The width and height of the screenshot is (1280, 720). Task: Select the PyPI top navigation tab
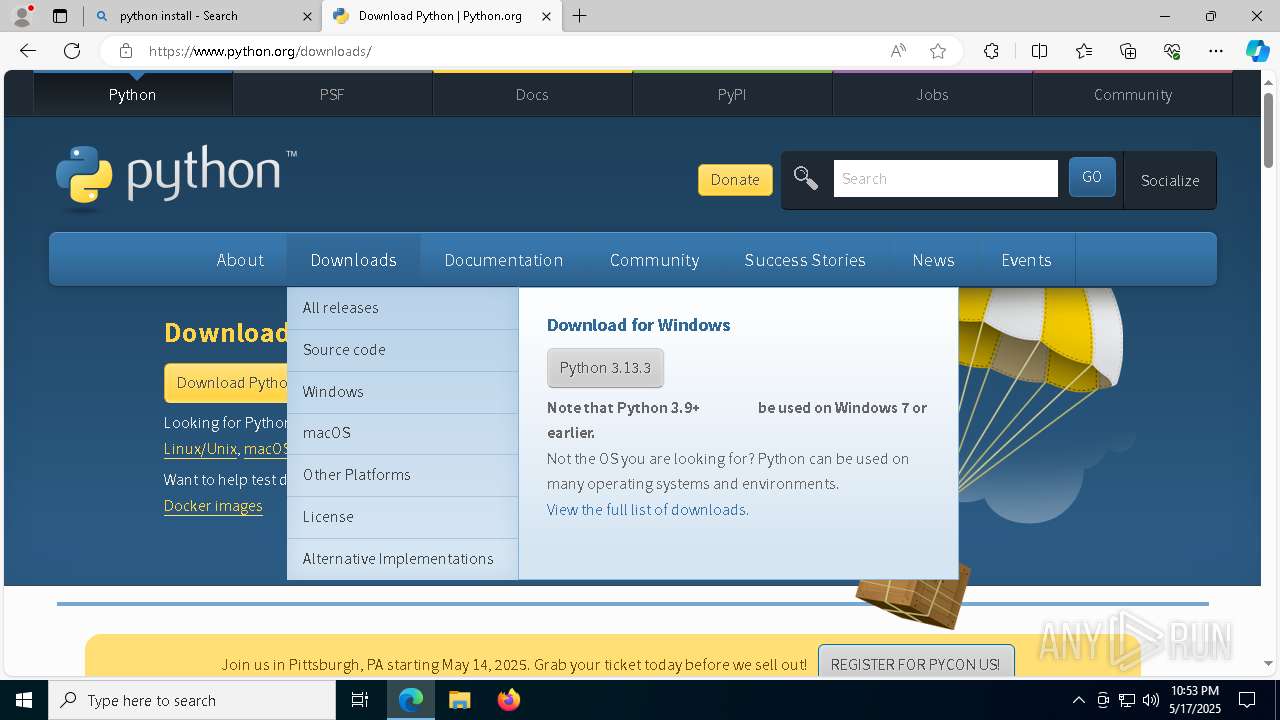coord(732,94)
